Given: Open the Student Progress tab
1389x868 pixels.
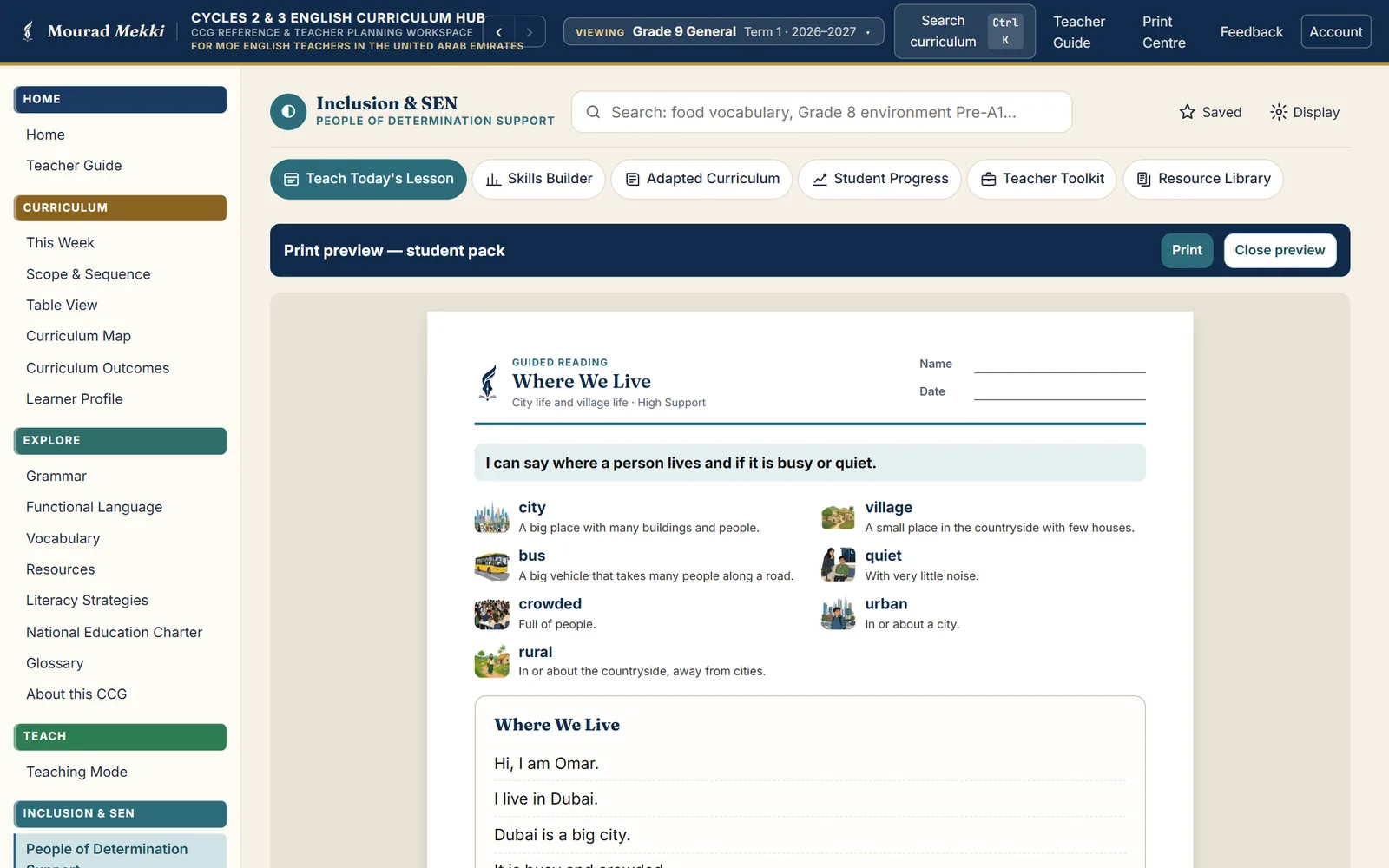Looking at the screenshot, I should click(x=879, y=179).
